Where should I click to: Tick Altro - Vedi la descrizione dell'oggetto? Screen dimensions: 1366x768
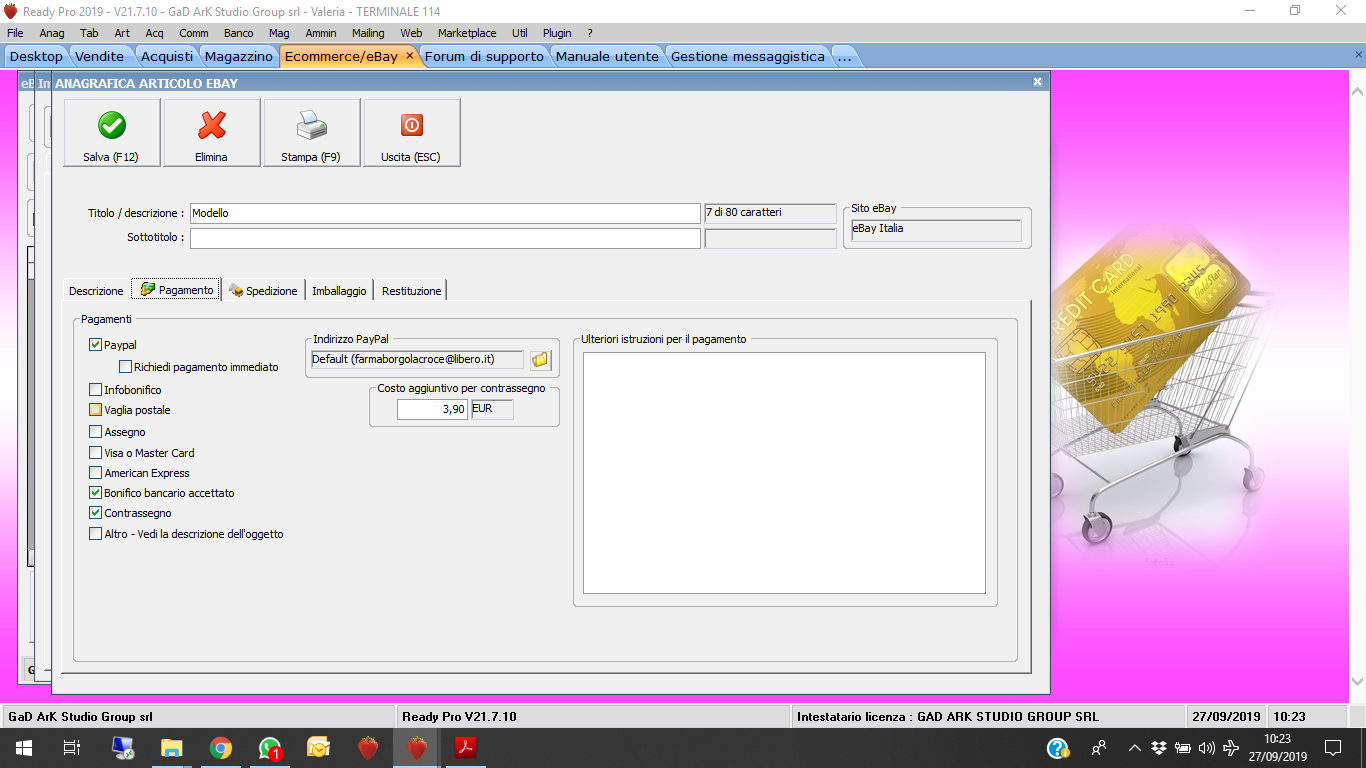pos(96,534)
